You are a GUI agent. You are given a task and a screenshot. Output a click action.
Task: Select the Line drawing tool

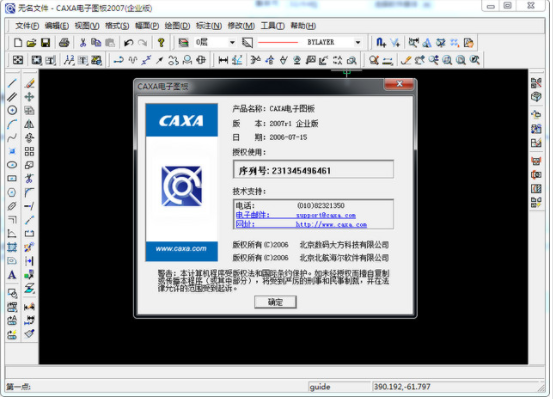pyautogui.click(x=12, y=83)
